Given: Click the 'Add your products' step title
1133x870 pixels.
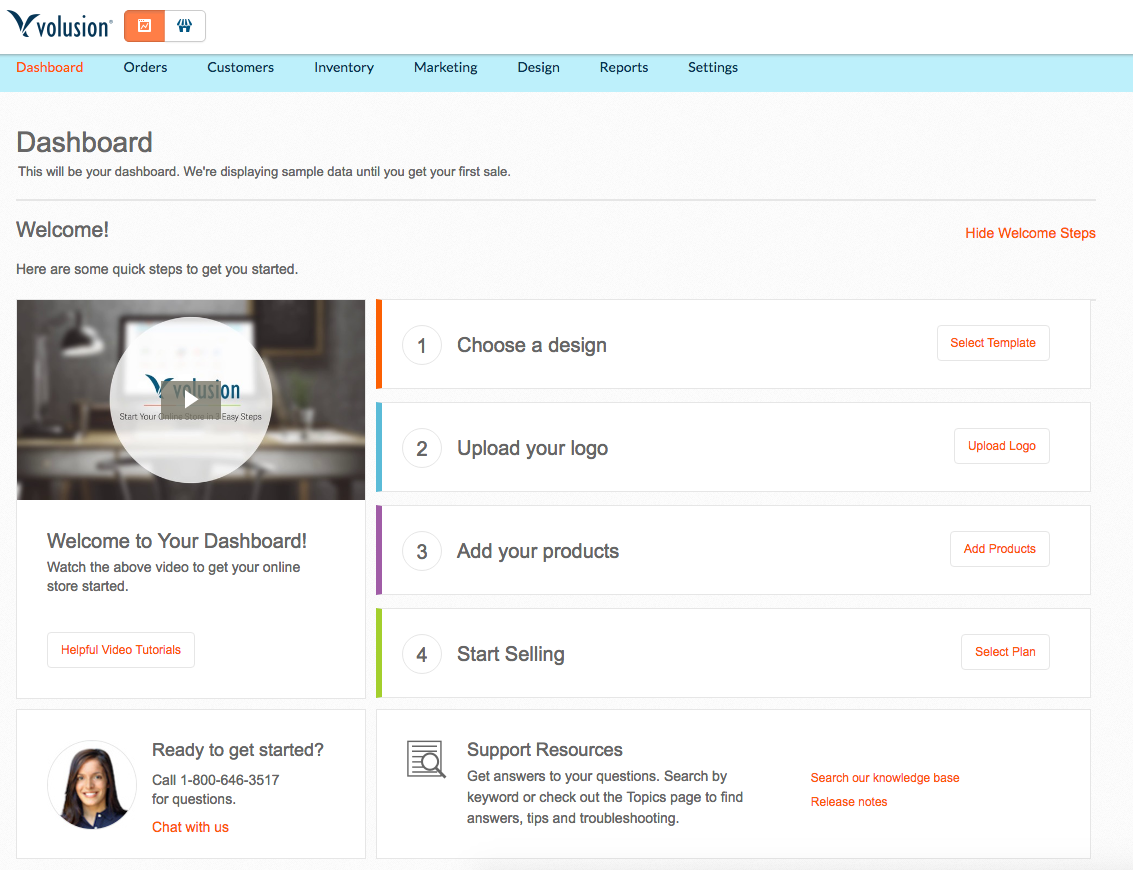Looking at the screenshot, I should coord(538,551).
